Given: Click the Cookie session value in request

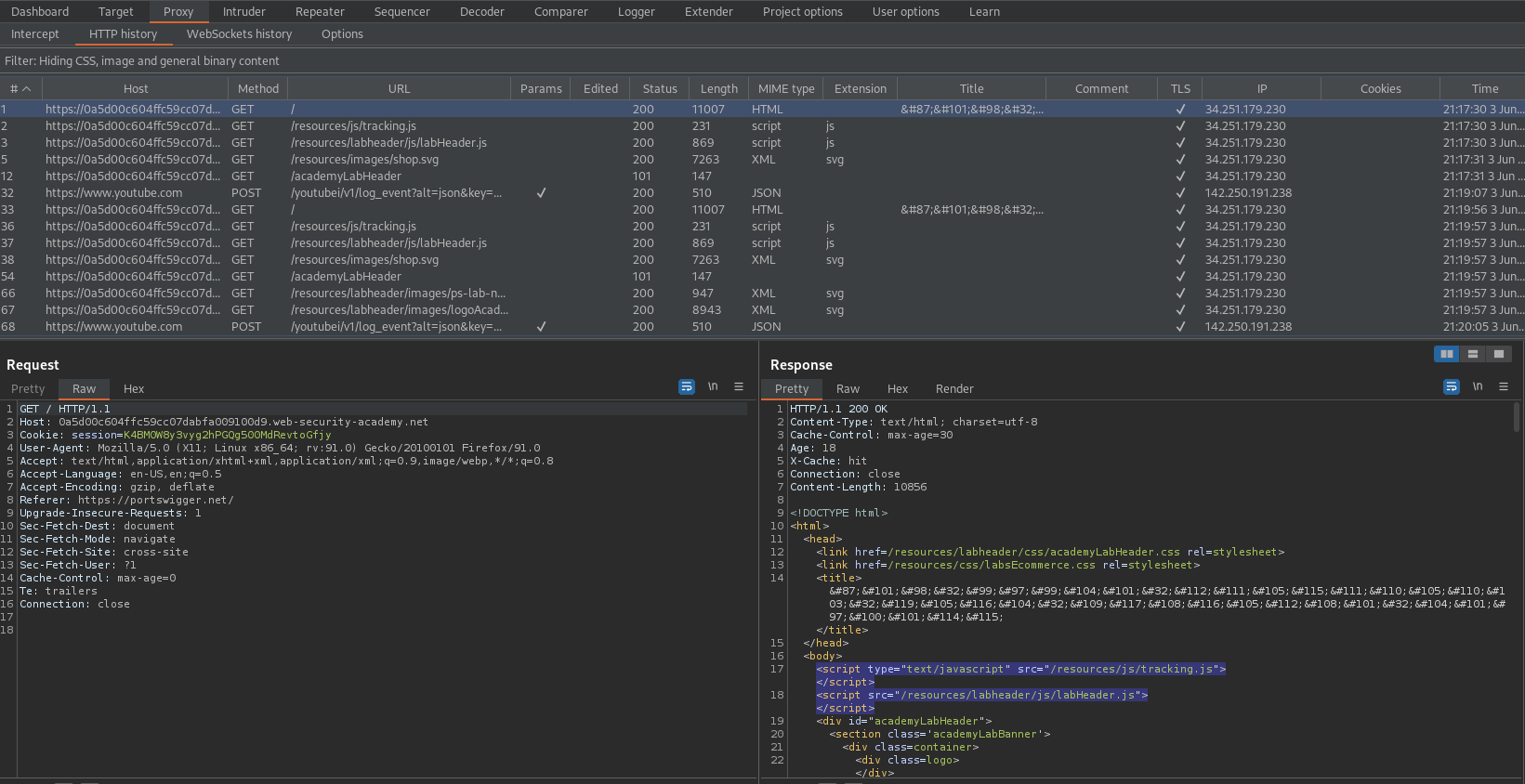Looking at the screenshot, I should (x=227, y=435).
